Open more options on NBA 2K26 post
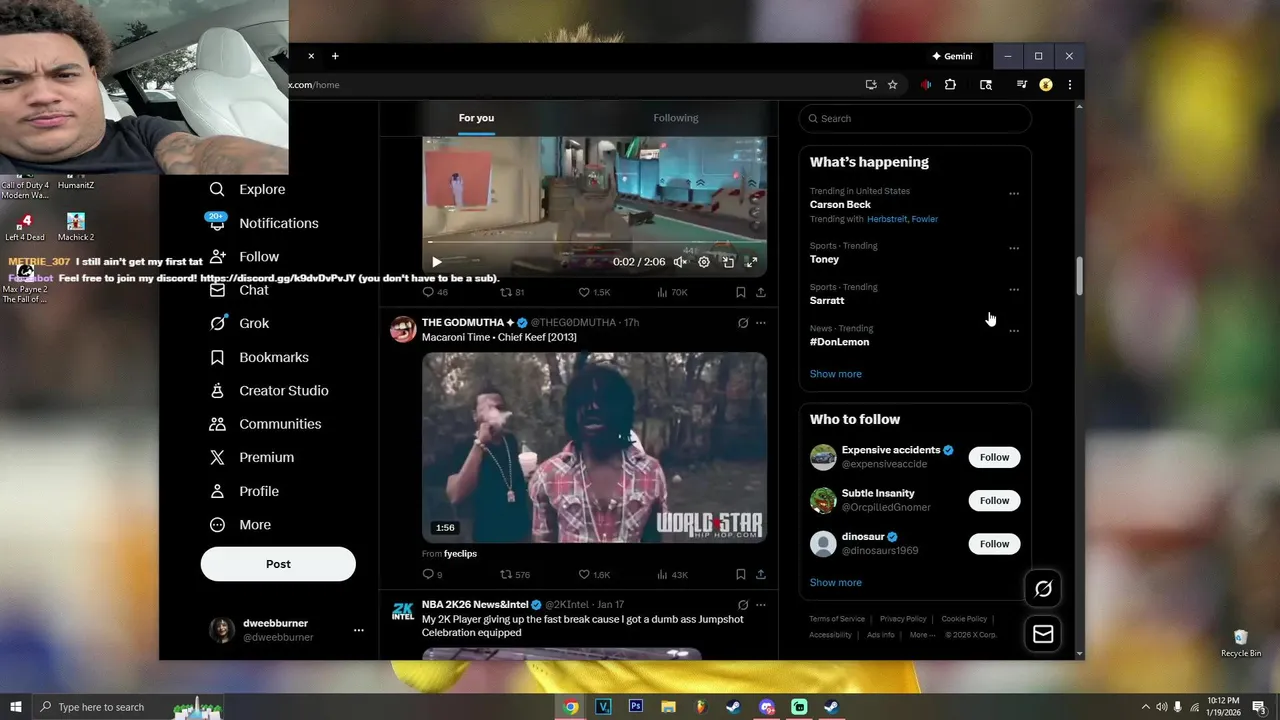This screenshot has height=720, width=1280. click(x=761, y=605)
